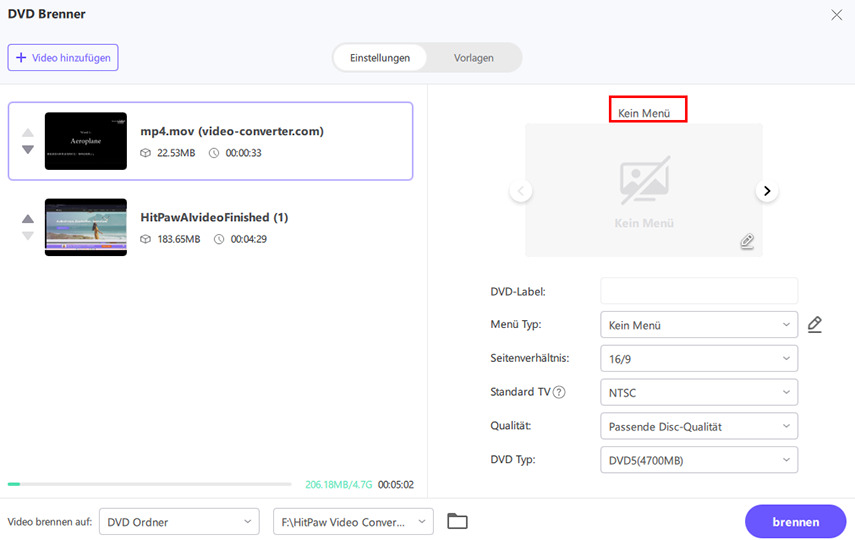Click total duration 00:05:02 text

(x=396, y=484)
